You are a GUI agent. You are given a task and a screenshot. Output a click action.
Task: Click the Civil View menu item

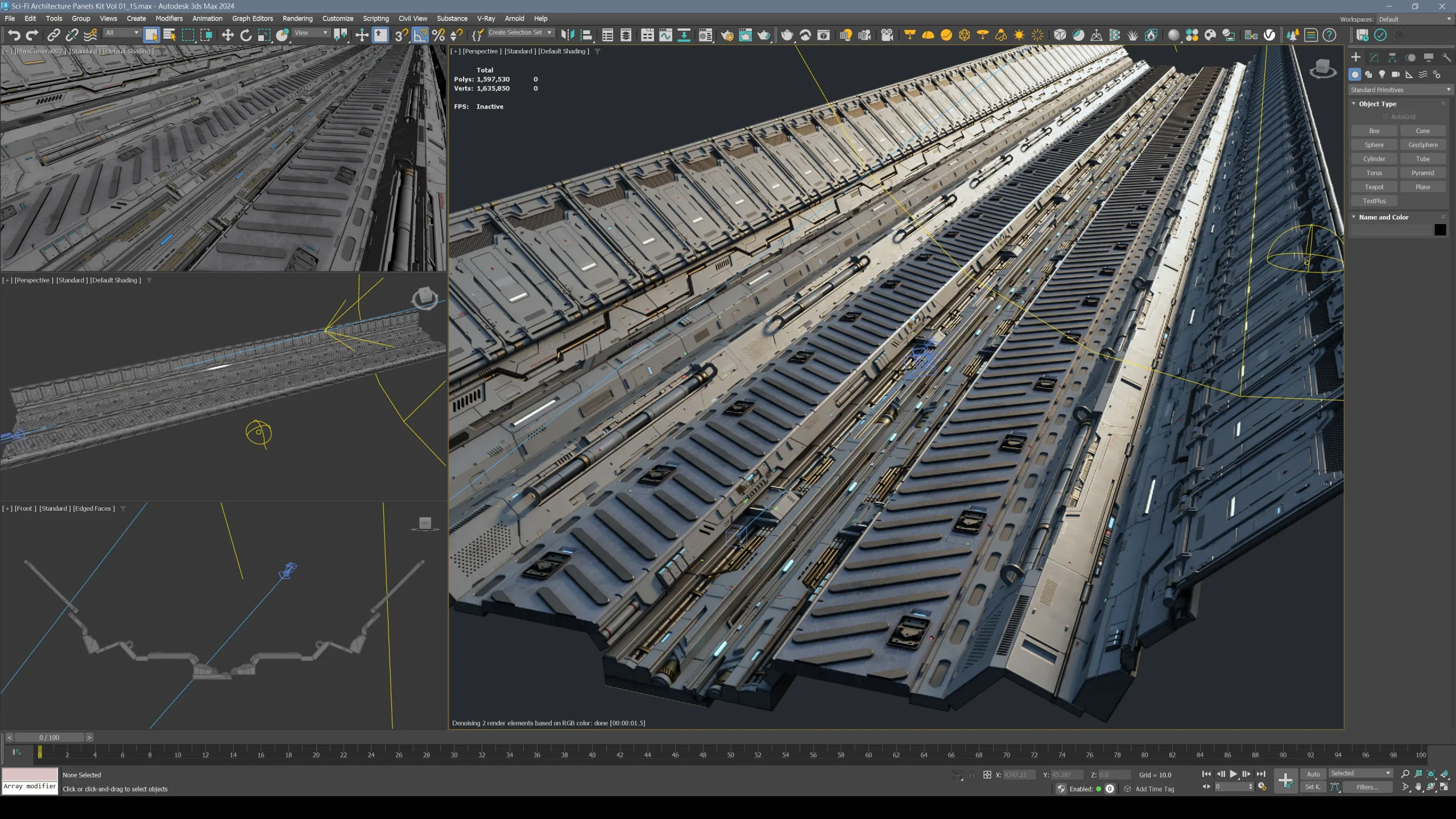pyautogui.click(x=412, y=17)
